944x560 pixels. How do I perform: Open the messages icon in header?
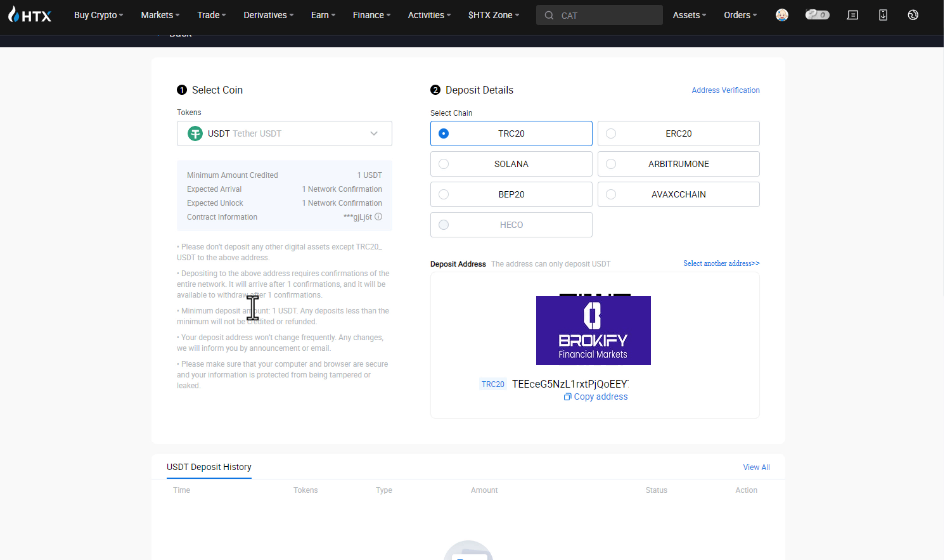(x=852, y=15)
